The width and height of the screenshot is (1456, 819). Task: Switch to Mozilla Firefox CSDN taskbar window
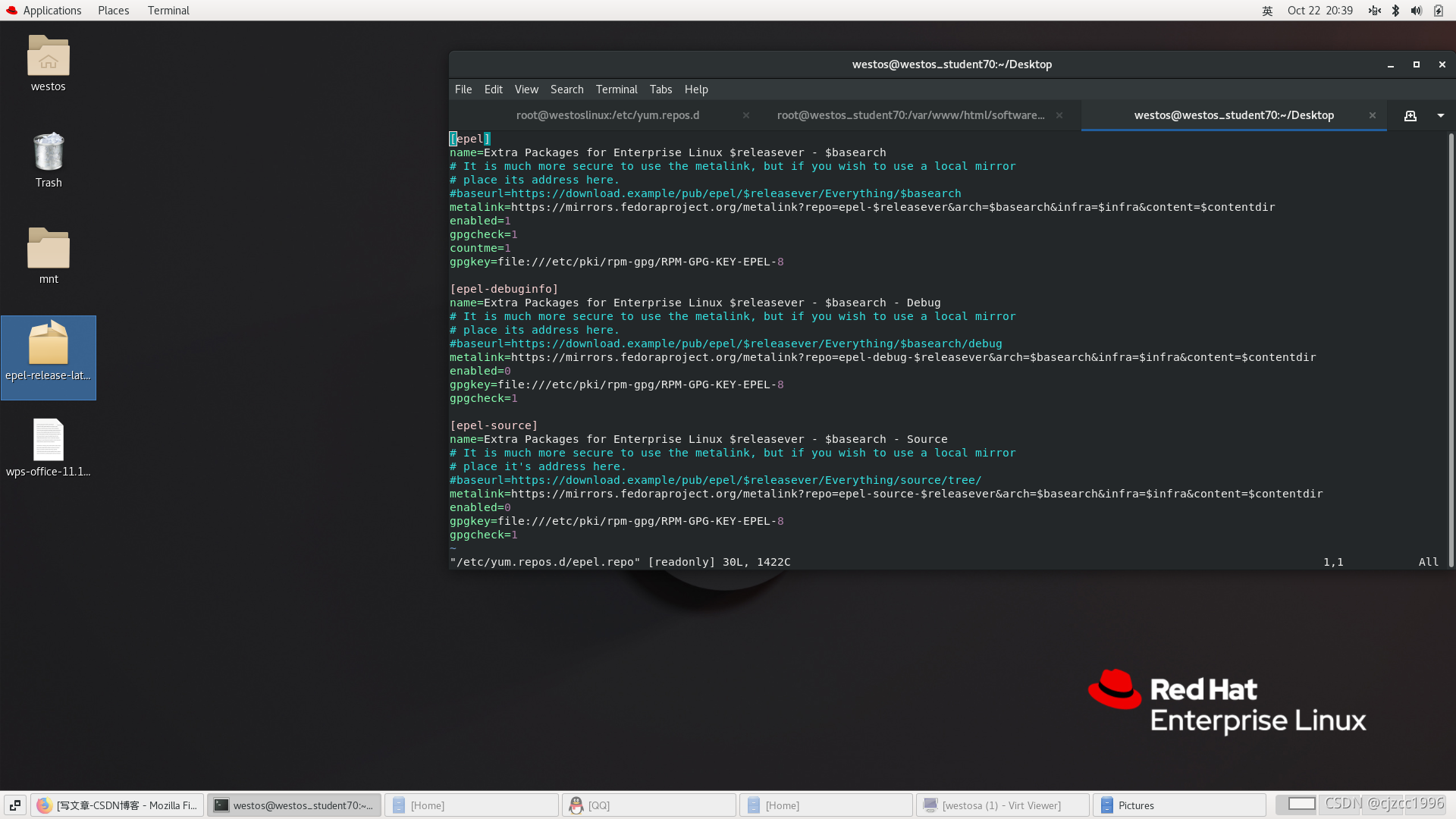(118, 805)
